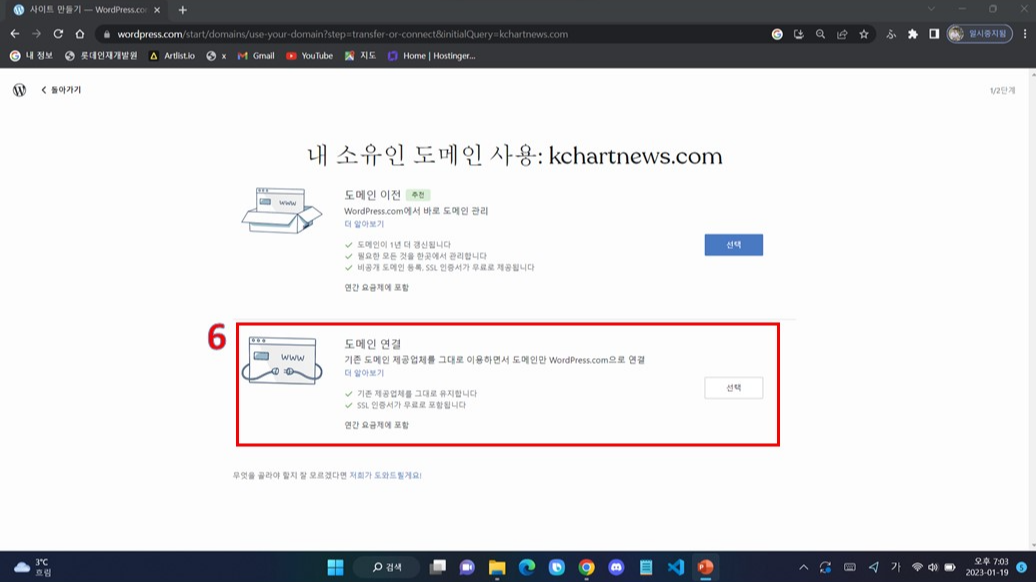Open 더 알아보기 under 도메인 연결
Viewport: 1036px width, 582px height.
(x=364, y=373)
